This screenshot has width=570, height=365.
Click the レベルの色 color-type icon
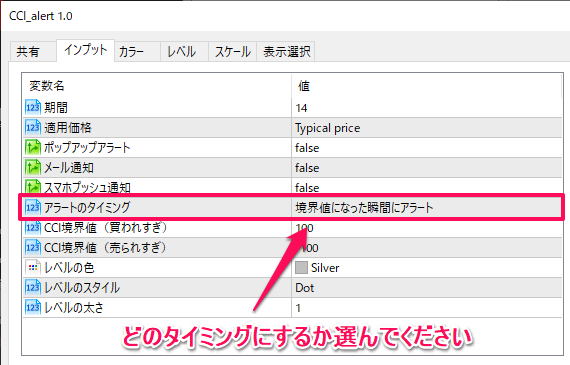coord(33,267)
